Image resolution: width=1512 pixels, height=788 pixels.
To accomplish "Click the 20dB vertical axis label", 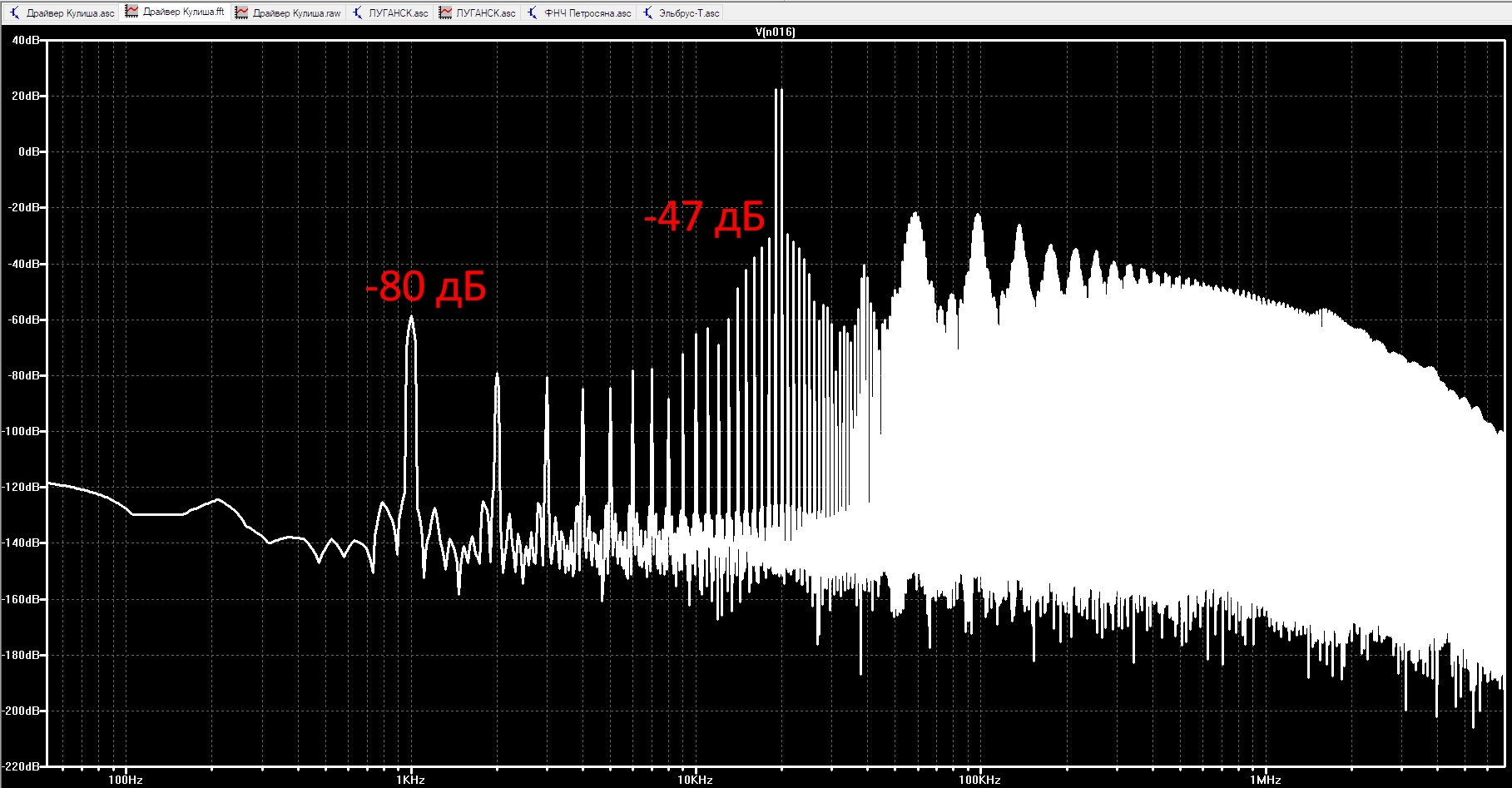I will pyautogui.click(x=26, y=96).
